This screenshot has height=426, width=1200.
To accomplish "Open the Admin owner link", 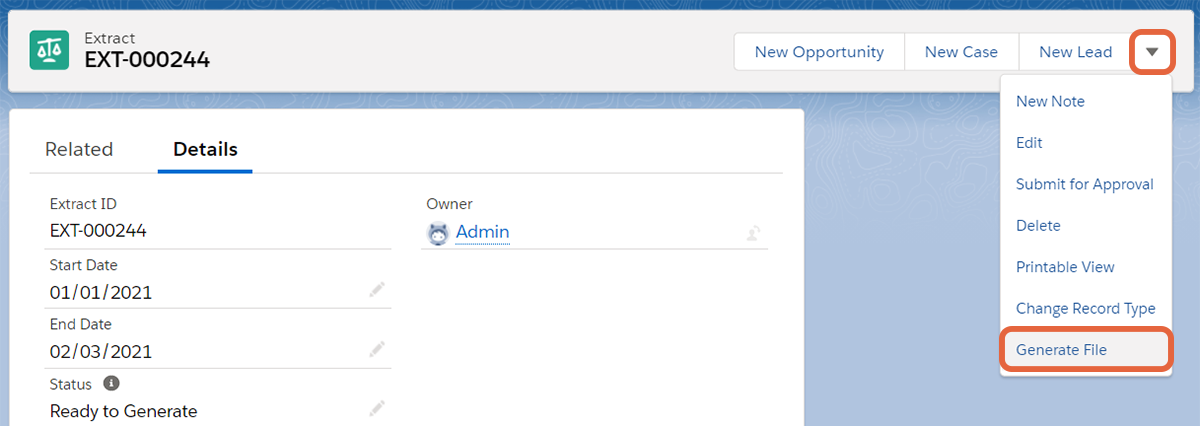I will point(482,232).
